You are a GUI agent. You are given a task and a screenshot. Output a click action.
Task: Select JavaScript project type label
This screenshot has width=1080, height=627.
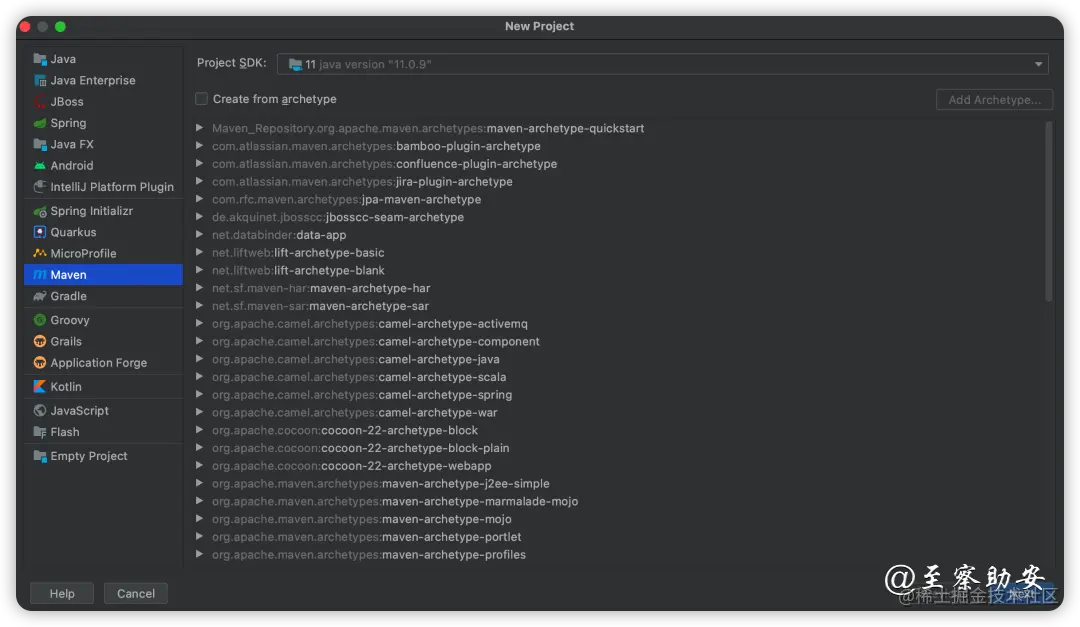(x=79, y=411)
